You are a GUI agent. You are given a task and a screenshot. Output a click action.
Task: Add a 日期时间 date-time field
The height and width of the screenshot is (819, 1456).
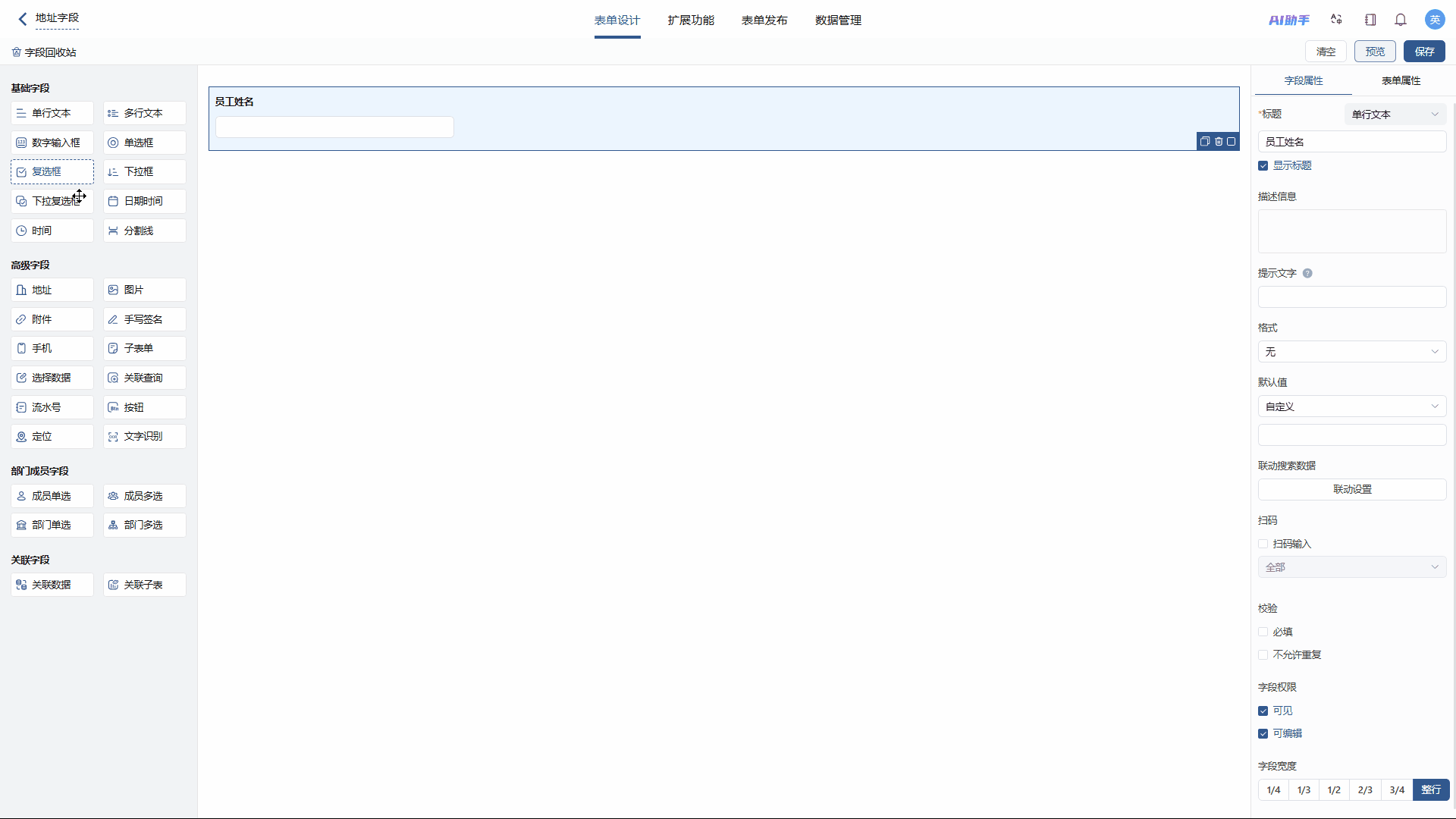click(x=145, y=201)
